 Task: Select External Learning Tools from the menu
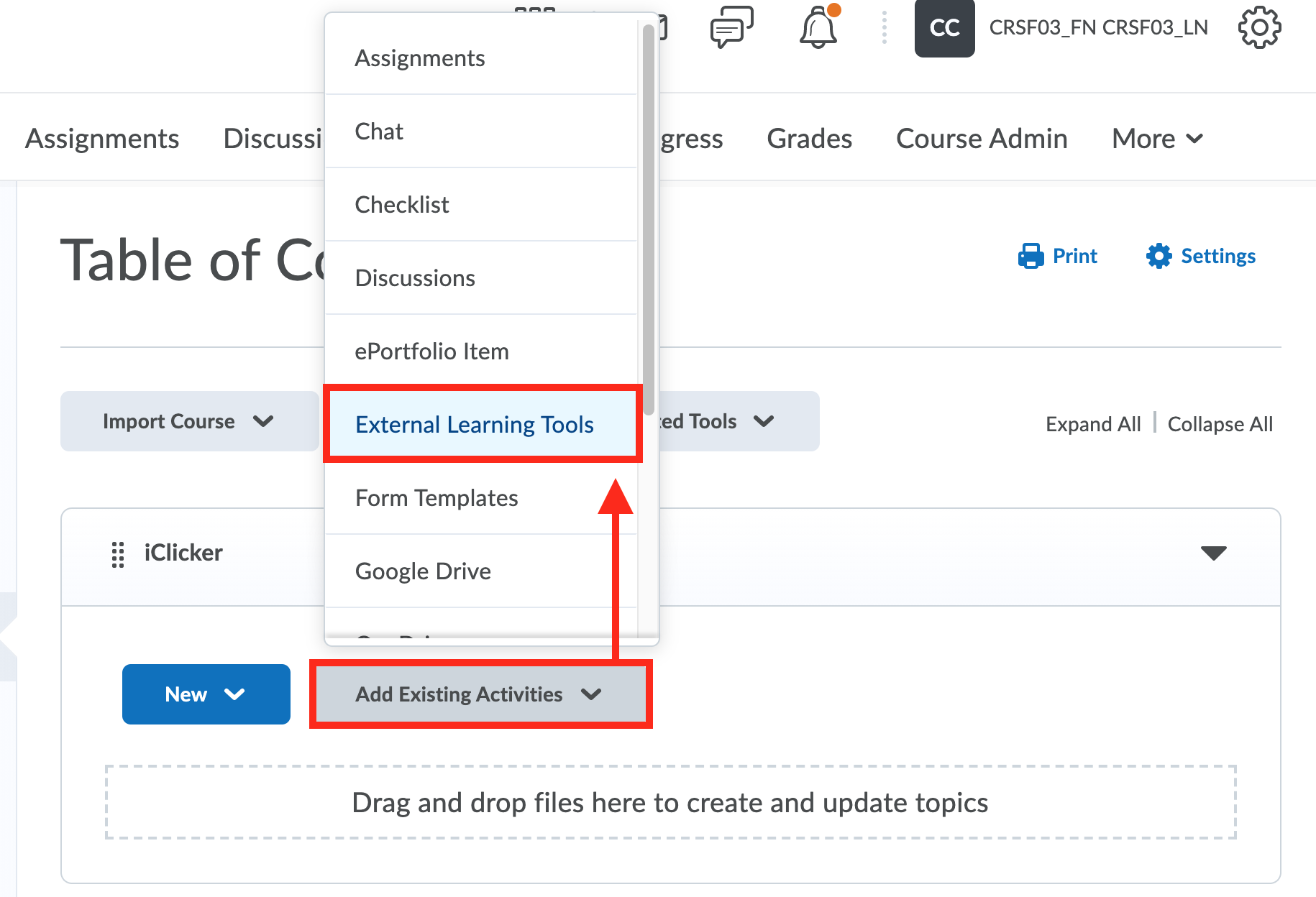pyautogui.click(x=475, y=424)
